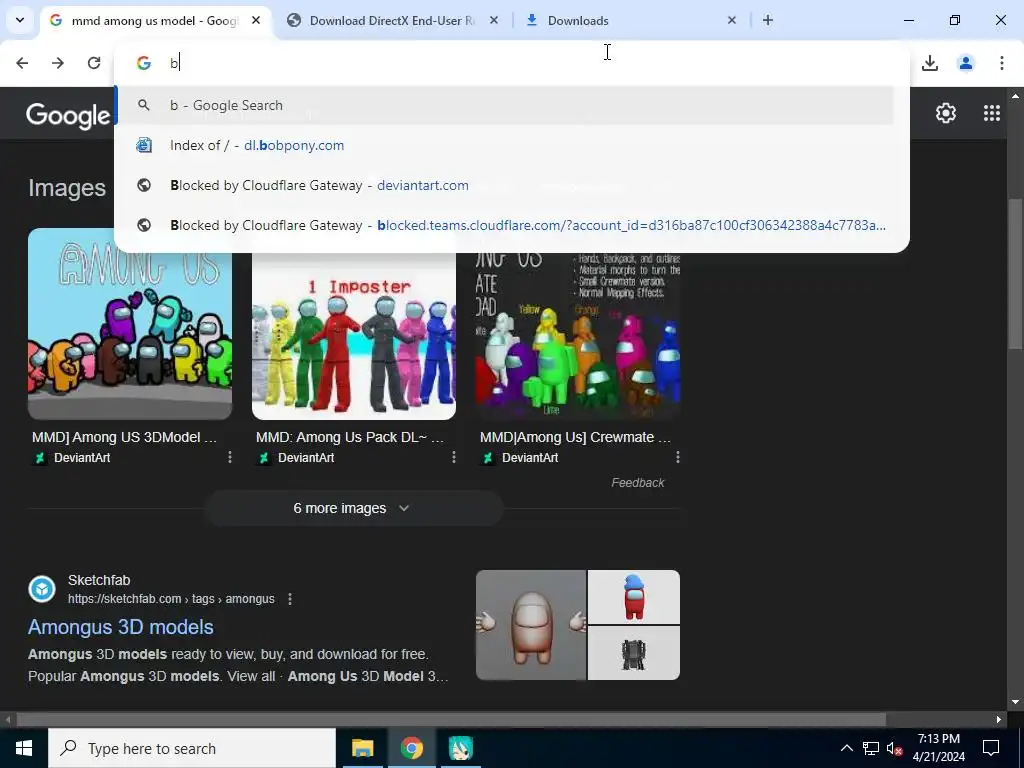Close the 'mmd among us model' tab
This screenshot has width=1024, height=768.
(x=256, y=20)
